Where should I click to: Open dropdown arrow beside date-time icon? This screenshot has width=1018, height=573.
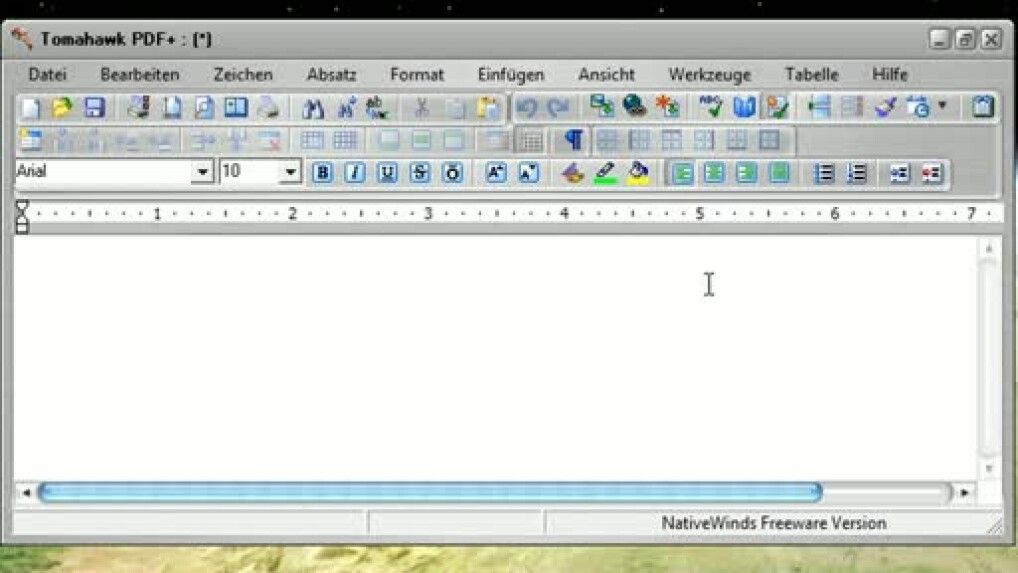[x=942, y=106]
